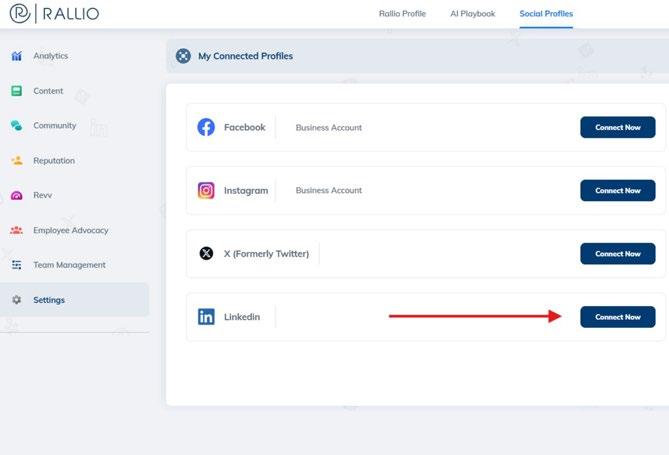Image resolution: width=669 pixels, height=455 pixels.
Task: Connect X (Formerly Twitter) now
Action: (x=618, y=254)
